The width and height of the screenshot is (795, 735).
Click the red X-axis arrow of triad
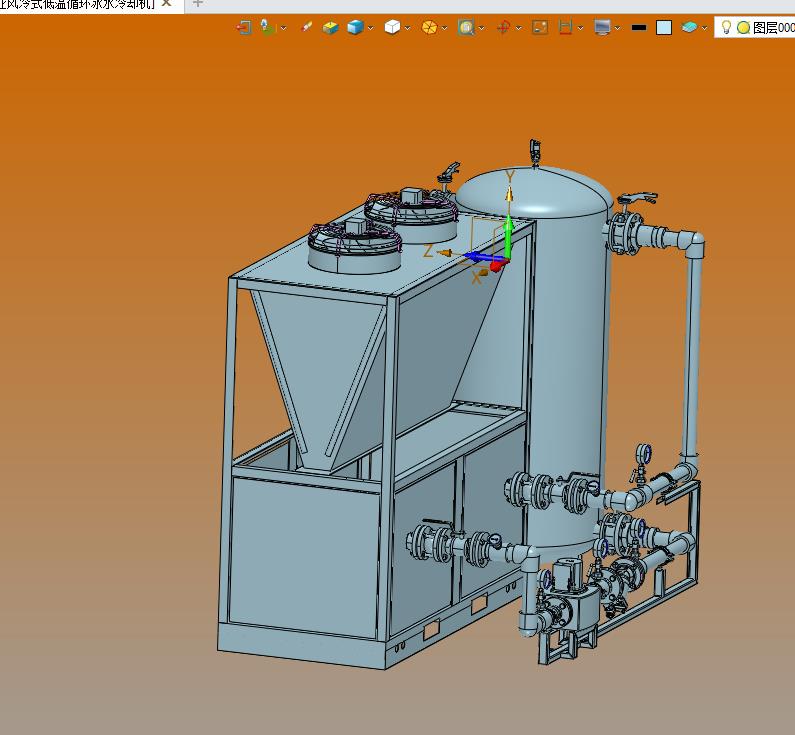coord(498,264)
